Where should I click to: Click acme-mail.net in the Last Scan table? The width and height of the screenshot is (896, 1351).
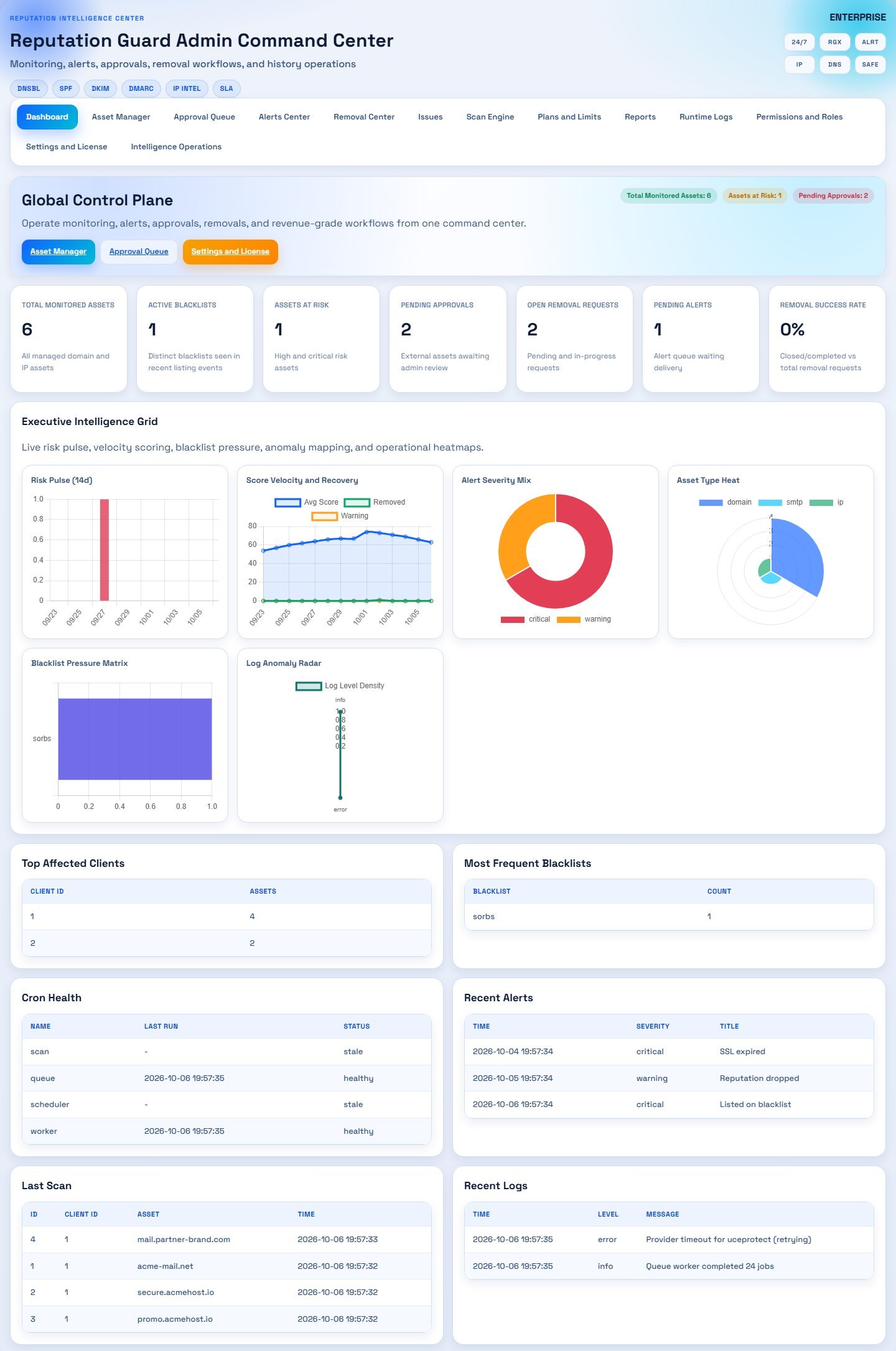[166, 1266]
